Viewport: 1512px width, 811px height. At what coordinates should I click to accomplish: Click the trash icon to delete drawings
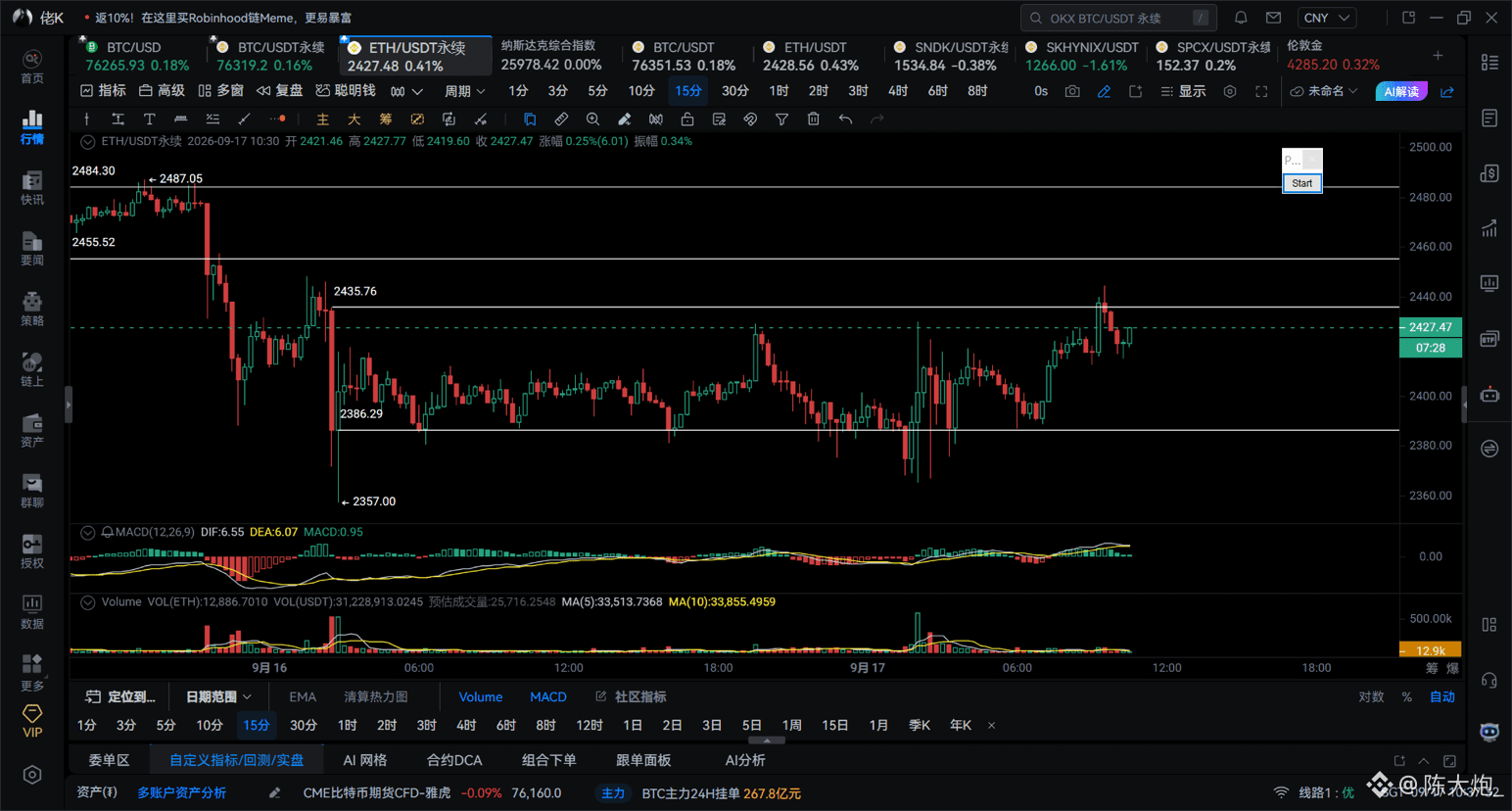click(813, 119)
